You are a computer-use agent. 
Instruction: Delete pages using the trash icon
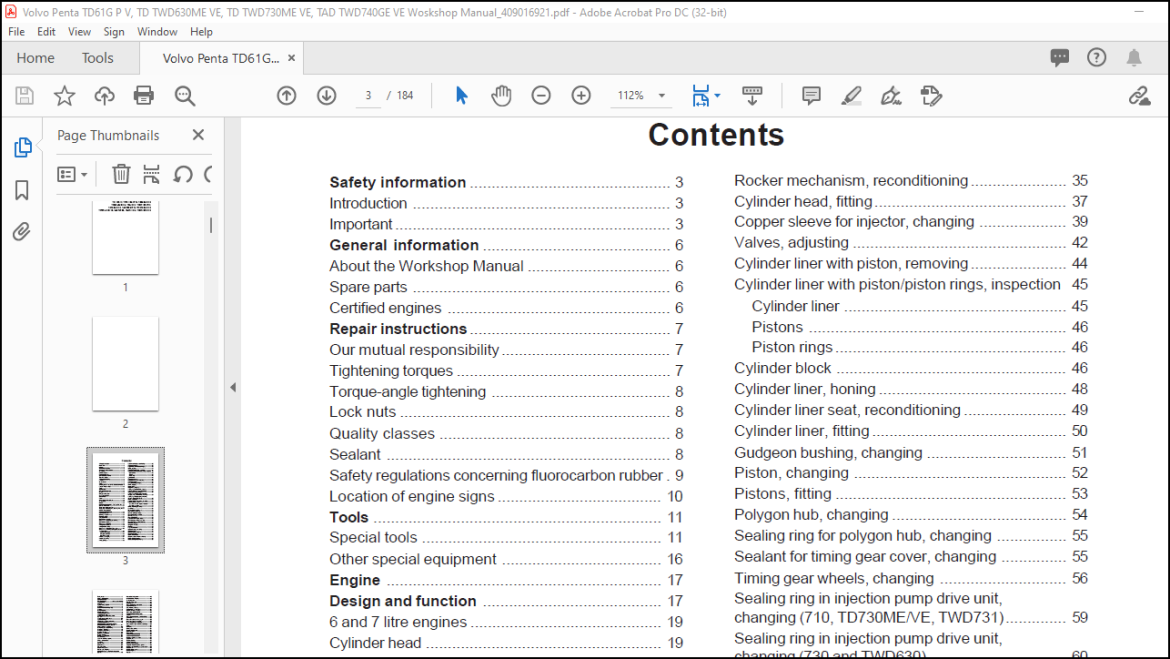[121, 175]
